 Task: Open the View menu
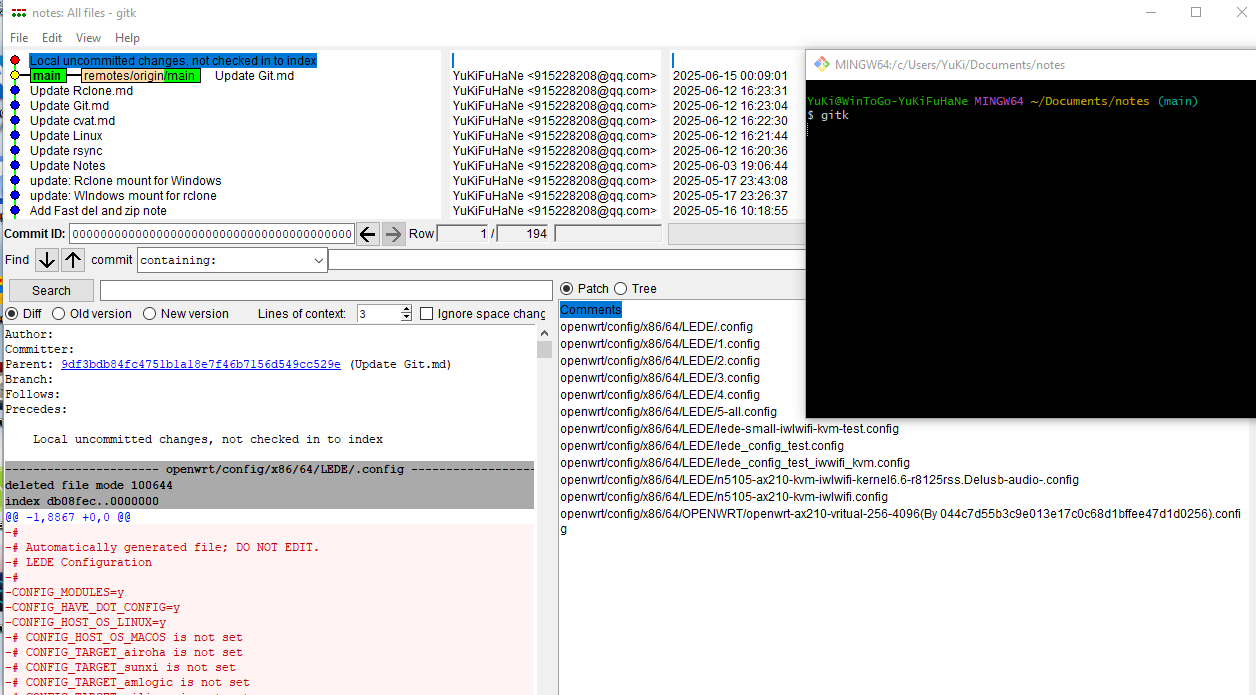point(88,38)
